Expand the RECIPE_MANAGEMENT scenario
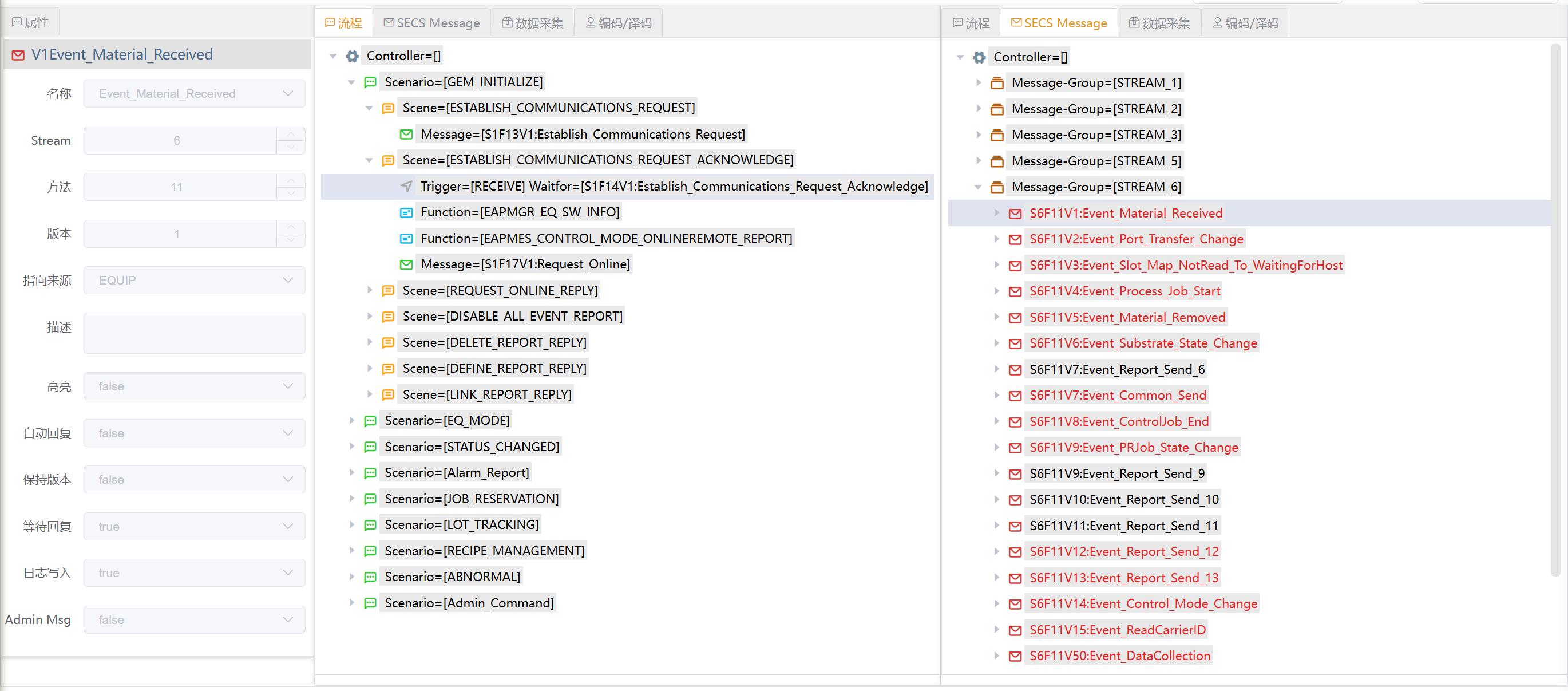 [351, 551]
